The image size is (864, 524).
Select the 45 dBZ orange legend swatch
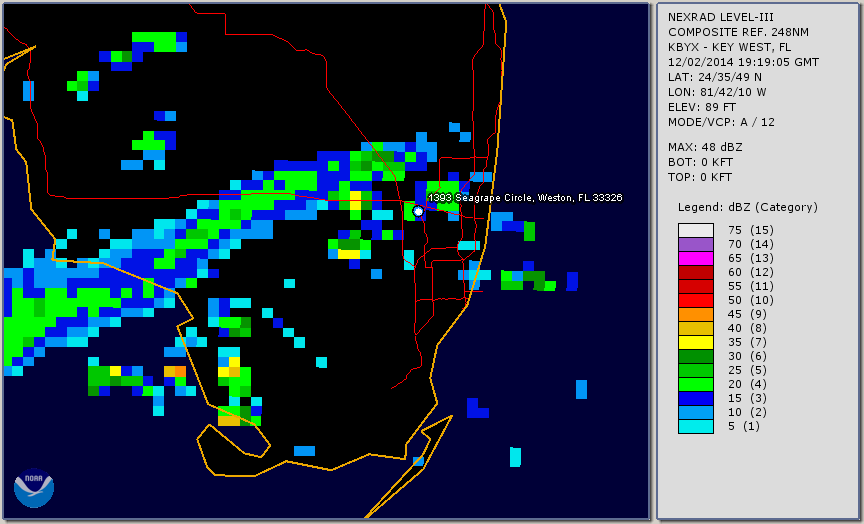[696, 314]
